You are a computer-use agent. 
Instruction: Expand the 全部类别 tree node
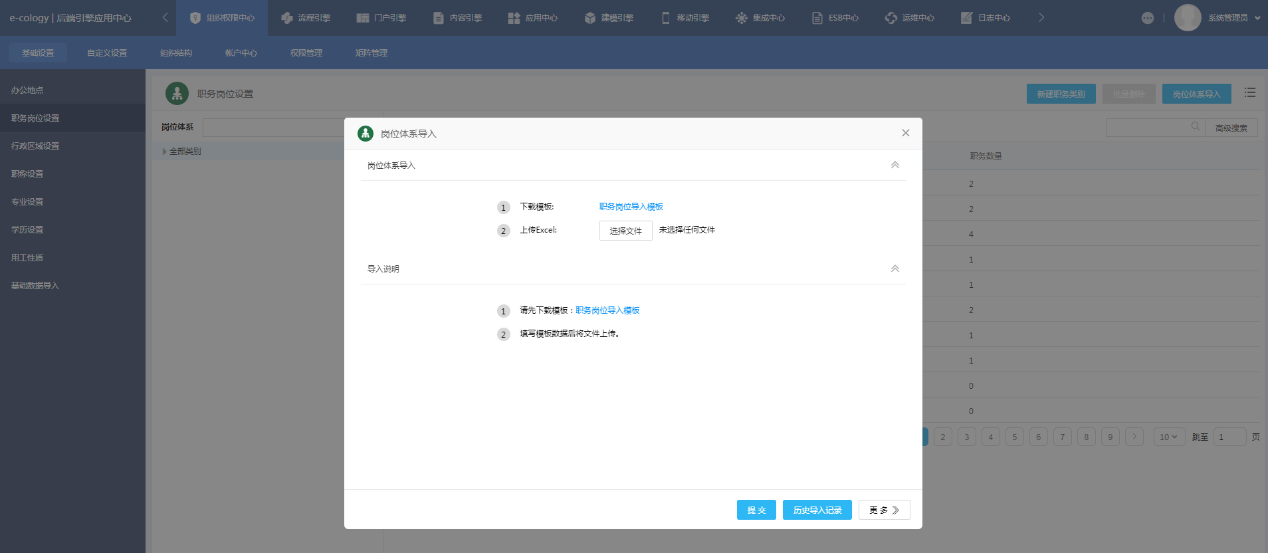164,152
